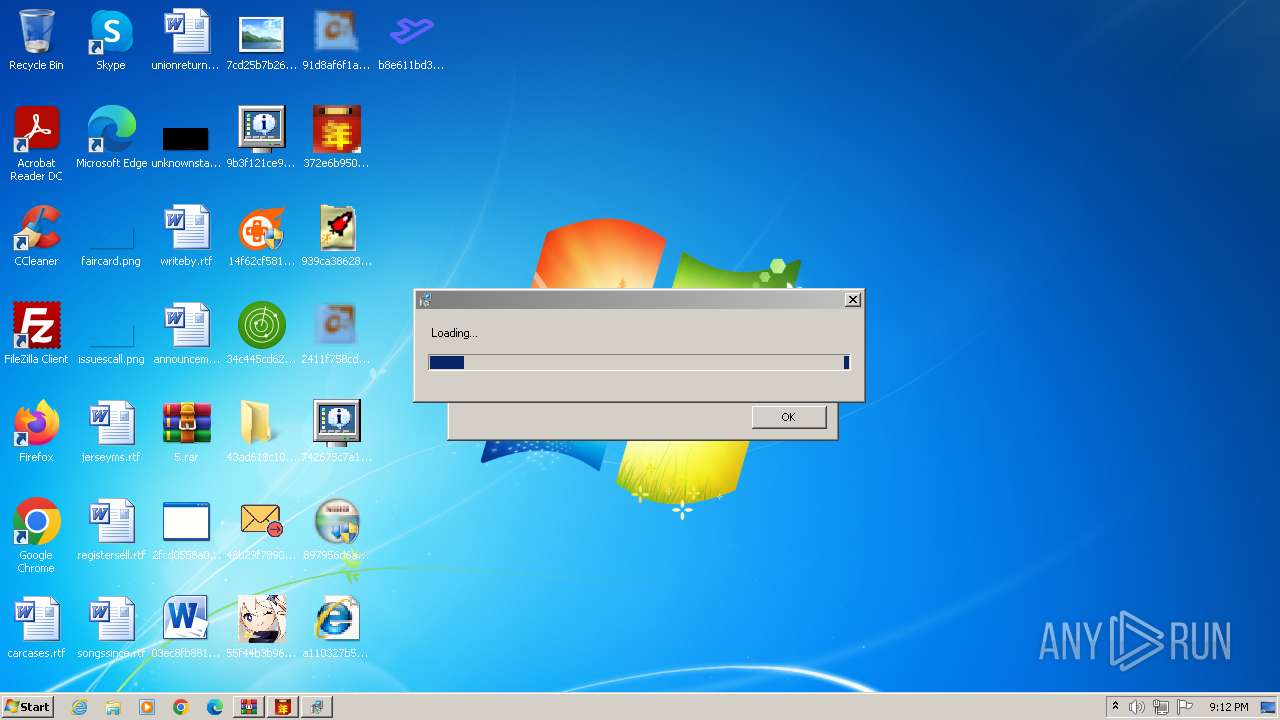Switch to the WinRAR taskbar button

tap(249, 707)
